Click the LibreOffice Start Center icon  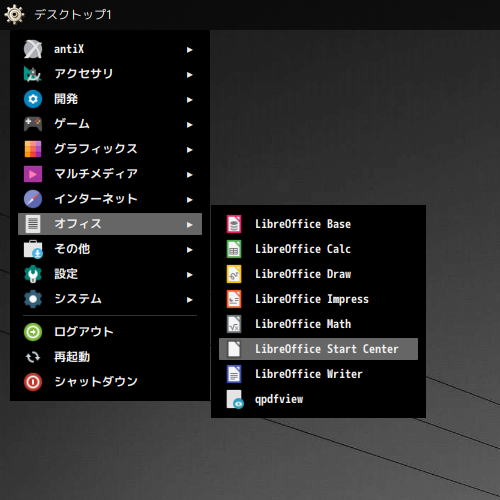[x=234, y=349]
